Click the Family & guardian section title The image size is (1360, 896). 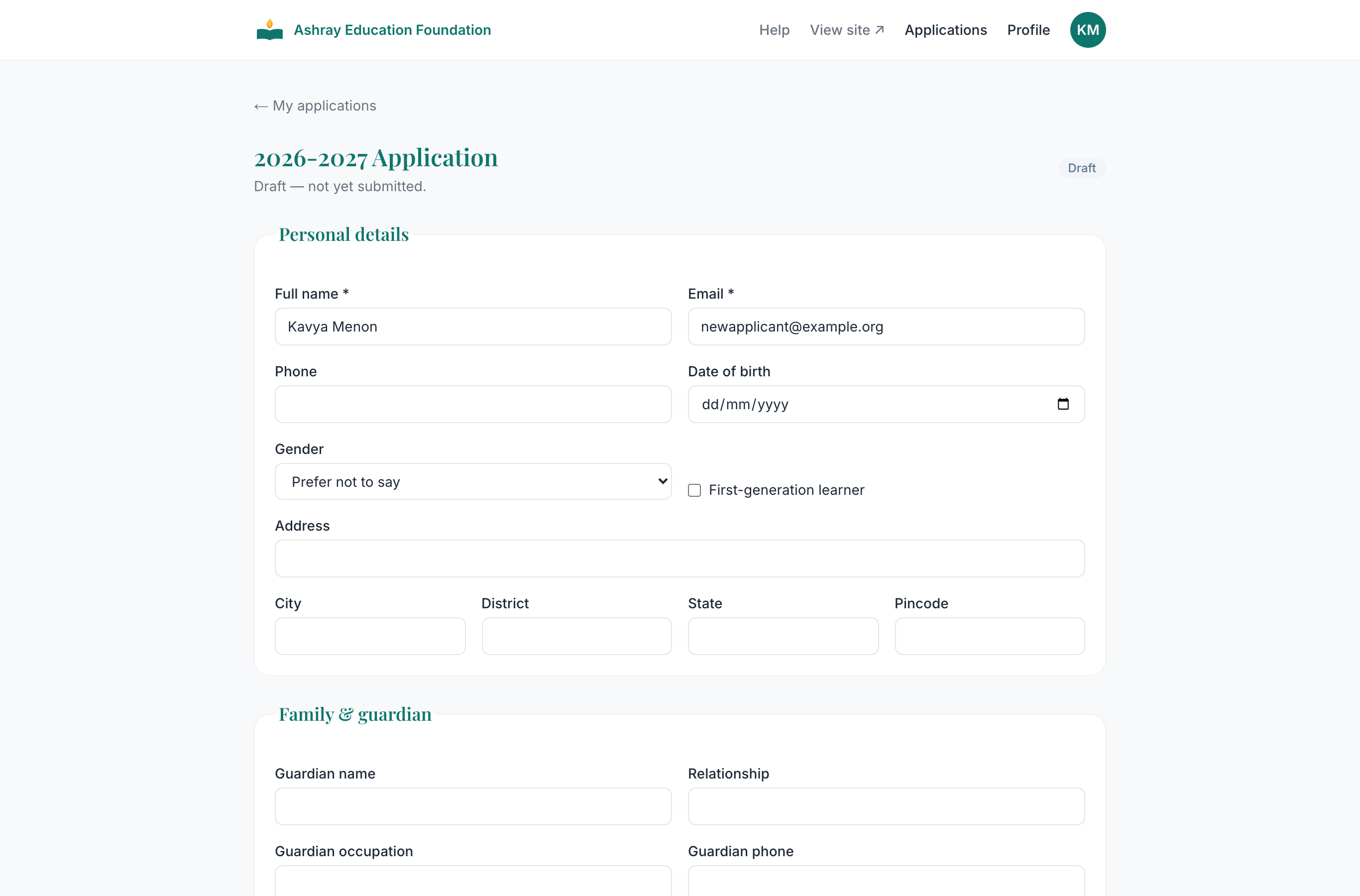coord(355,714)
